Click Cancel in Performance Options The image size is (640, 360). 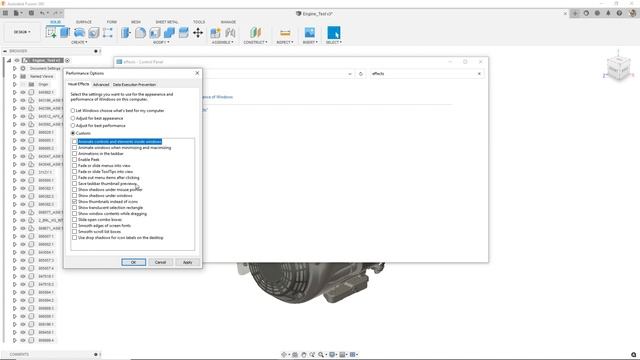[160, 262]
